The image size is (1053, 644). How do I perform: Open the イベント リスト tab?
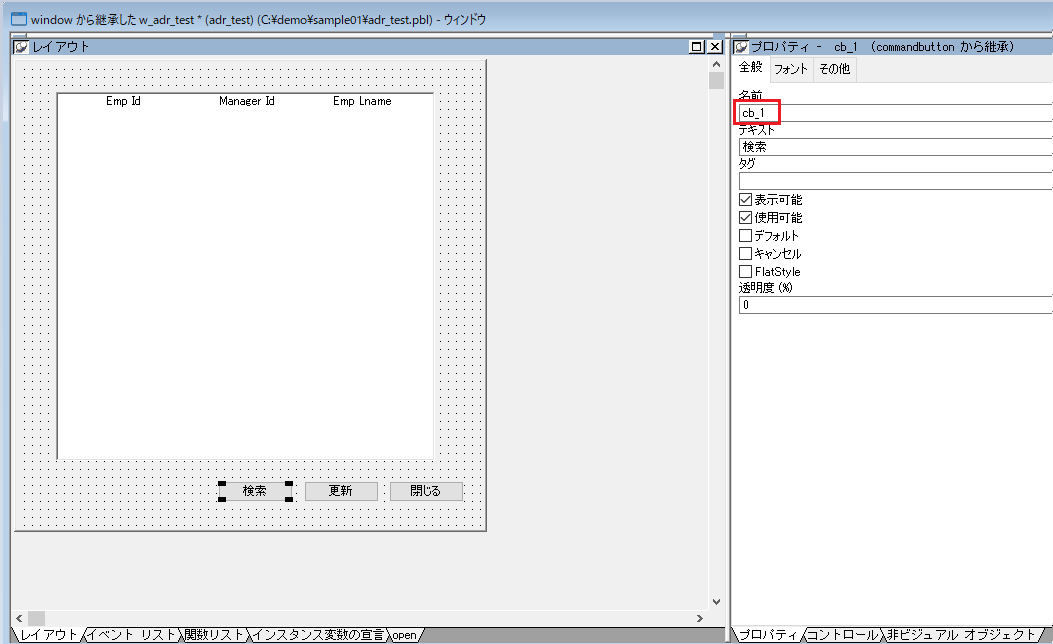[x=132, y=635]
